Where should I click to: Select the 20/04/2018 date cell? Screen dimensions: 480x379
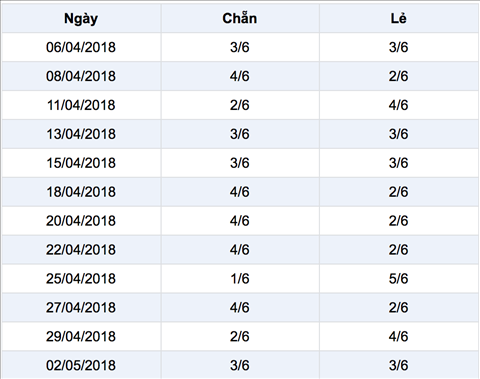(81, 221)
